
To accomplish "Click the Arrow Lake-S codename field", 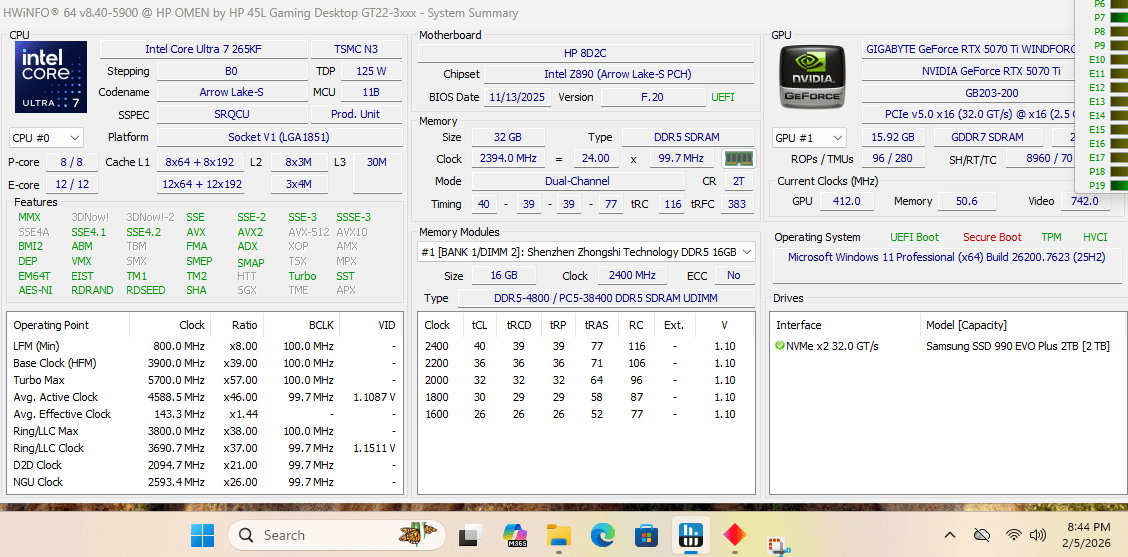I will [x=232, y=92].
